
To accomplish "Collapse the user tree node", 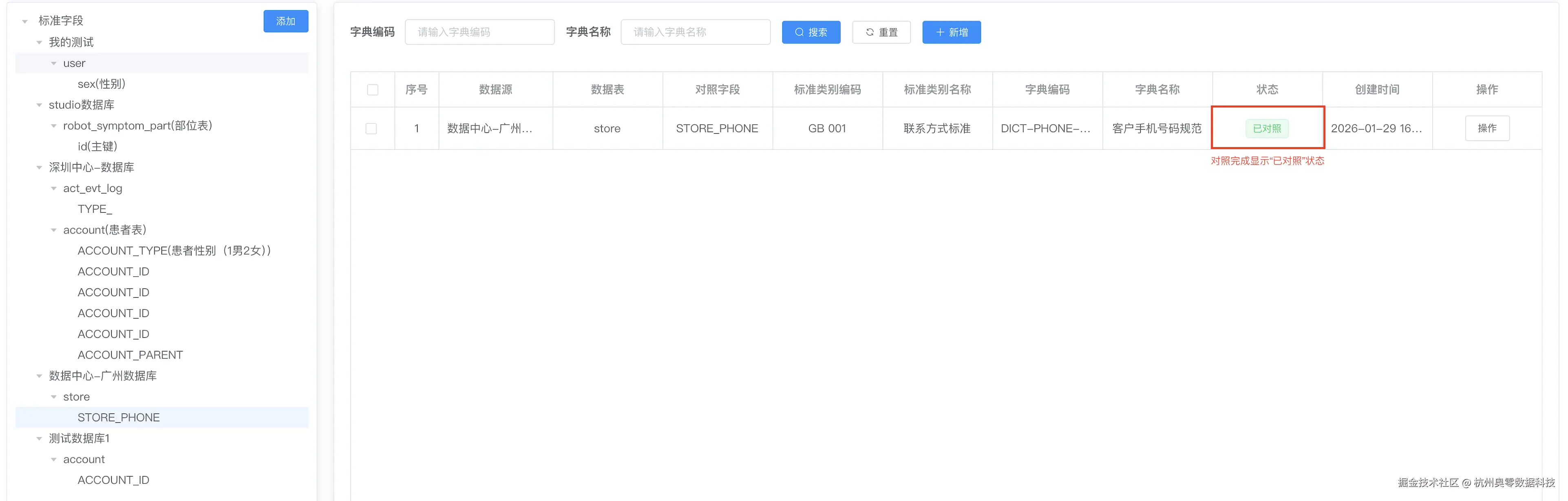I will pyautogui.click(x=53, y=63).
